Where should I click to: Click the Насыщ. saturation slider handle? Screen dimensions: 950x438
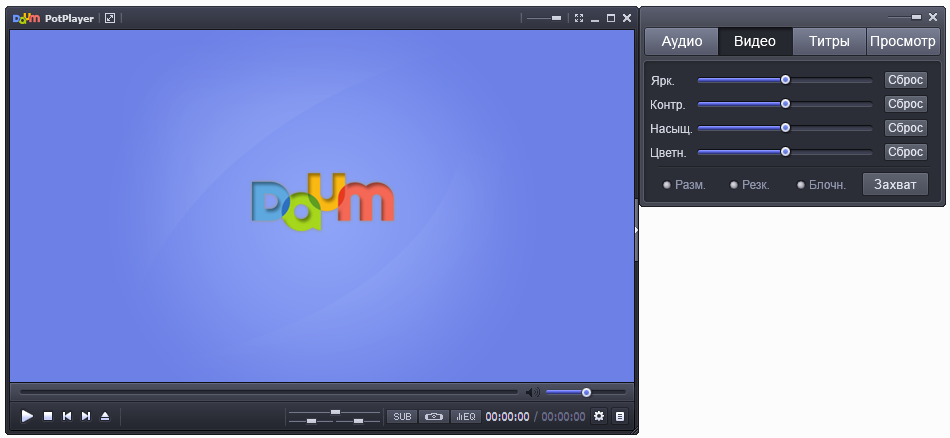click(x=785, y=128)
